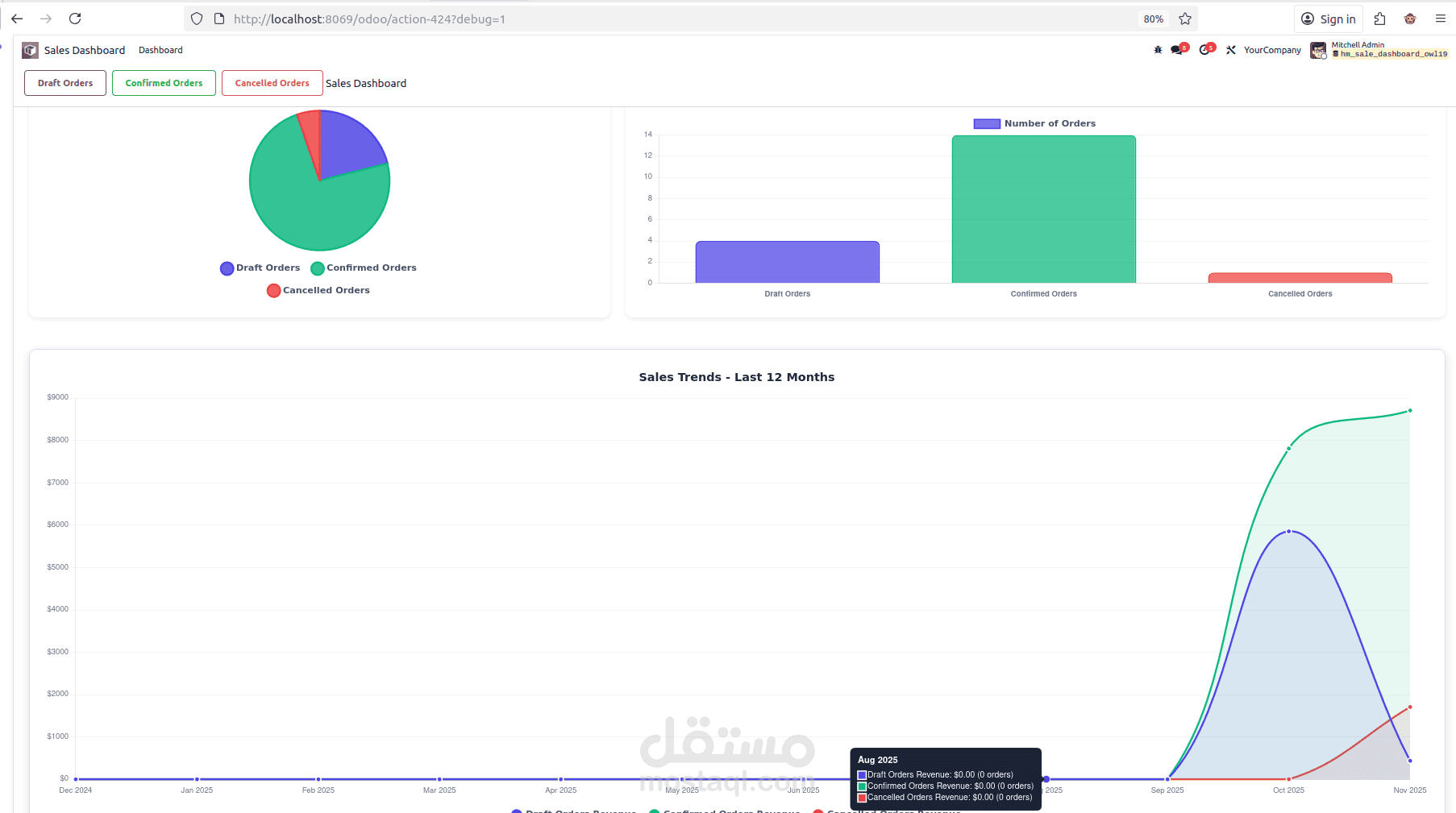This screenshot has width=1456, height=813.
Task: Click the 80% zoom level indicator
Action: 1154,19
